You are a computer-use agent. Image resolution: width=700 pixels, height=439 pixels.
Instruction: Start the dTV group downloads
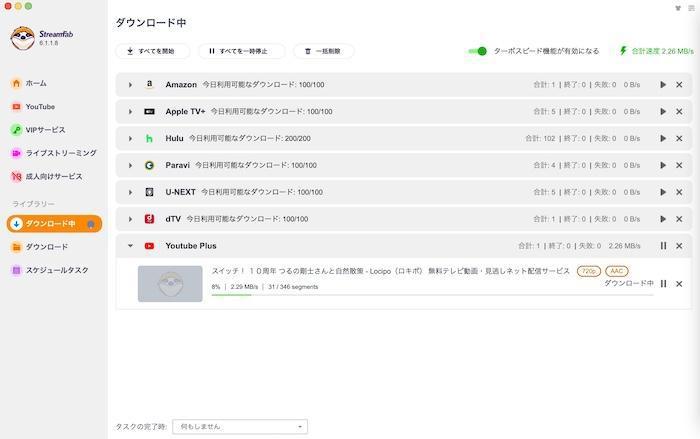click(663, 219)
